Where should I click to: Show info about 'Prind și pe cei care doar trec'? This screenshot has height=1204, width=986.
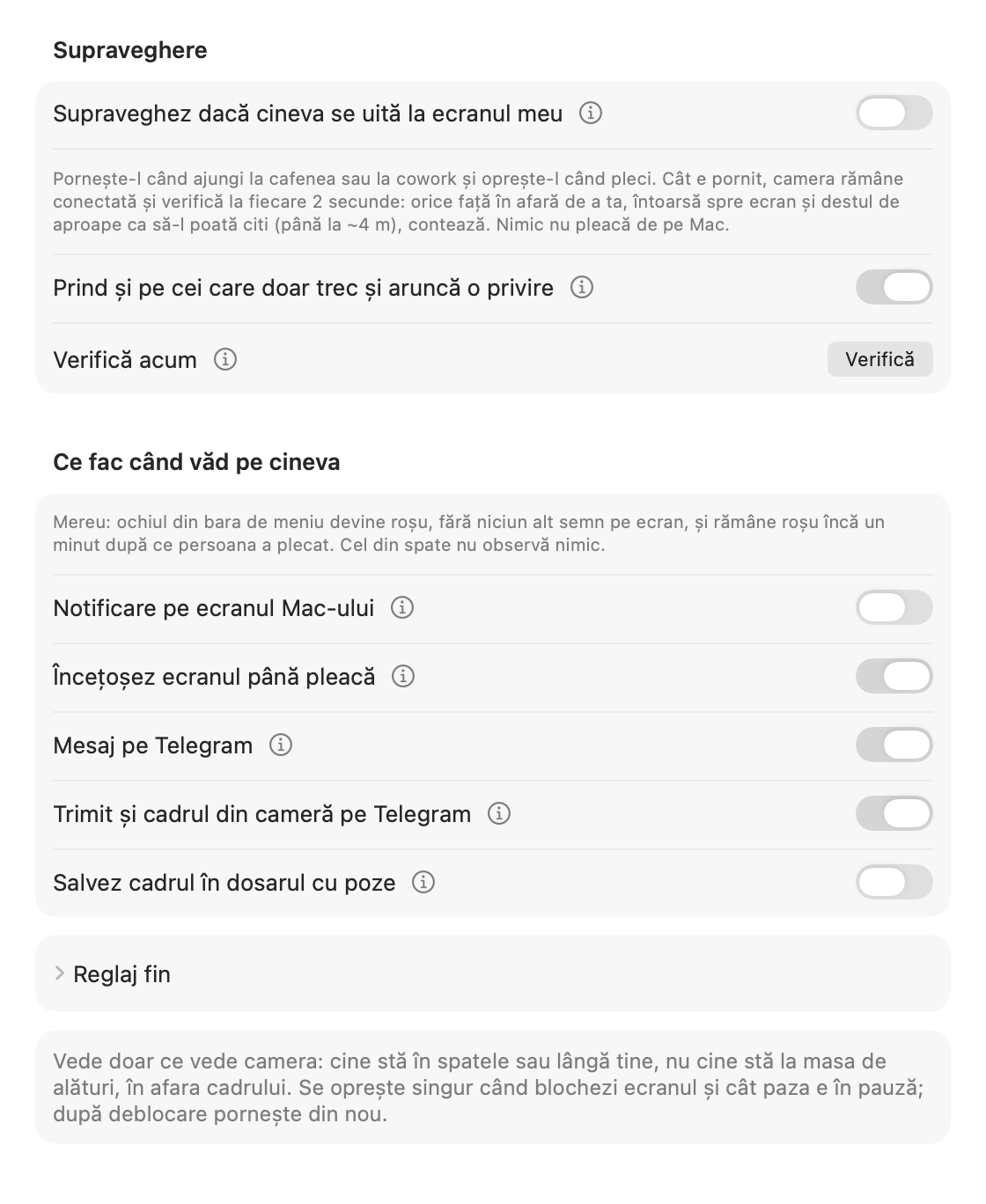(x=582, y=288)
